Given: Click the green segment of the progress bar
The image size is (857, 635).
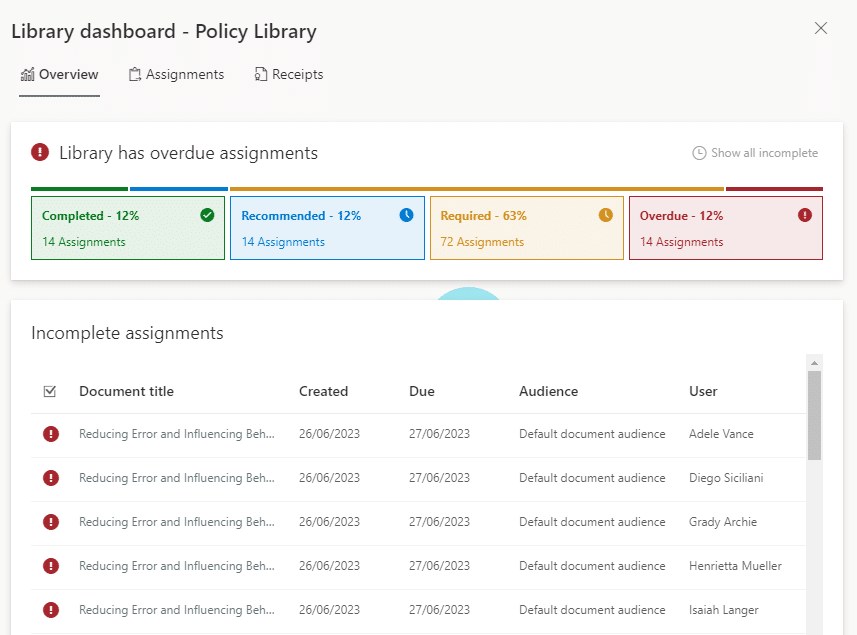Looking at the screenshot, I should pos(79,188).
